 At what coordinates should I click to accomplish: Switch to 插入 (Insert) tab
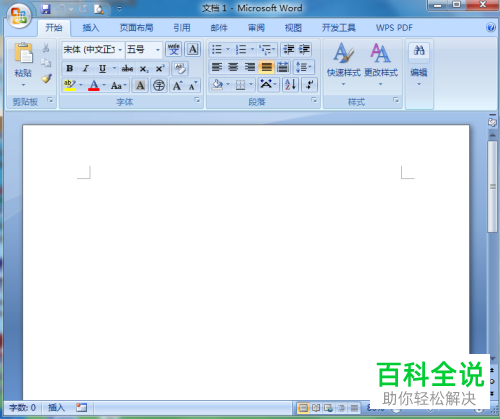[91, 28]
